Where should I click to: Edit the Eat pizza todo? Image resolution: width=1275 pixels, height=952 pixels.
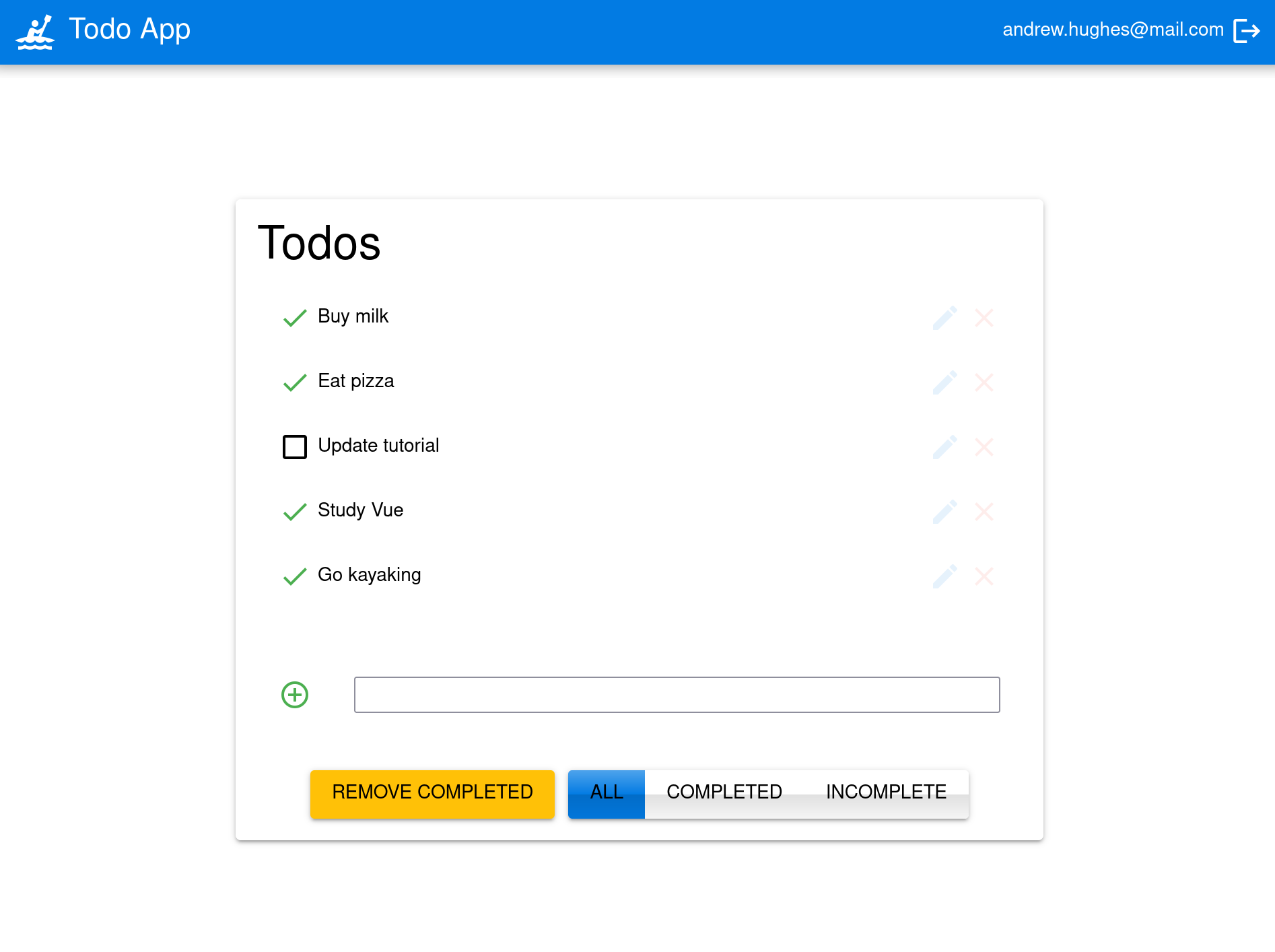point(944,382)
